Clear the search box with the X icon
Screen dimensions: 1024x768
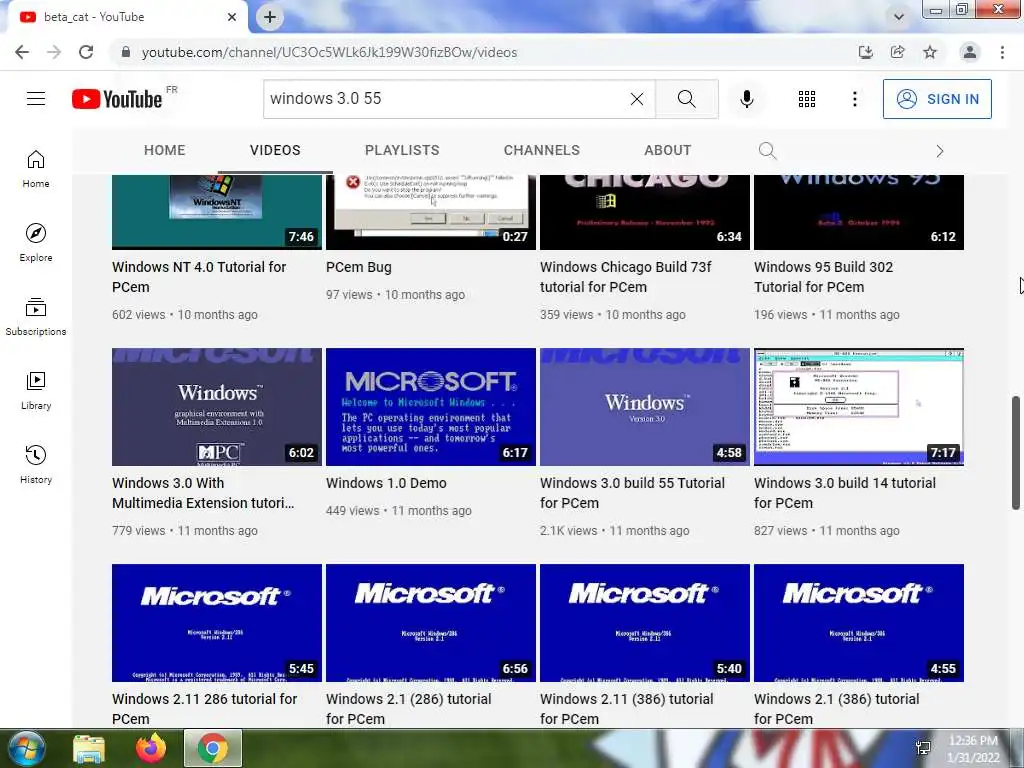point(637,99)
